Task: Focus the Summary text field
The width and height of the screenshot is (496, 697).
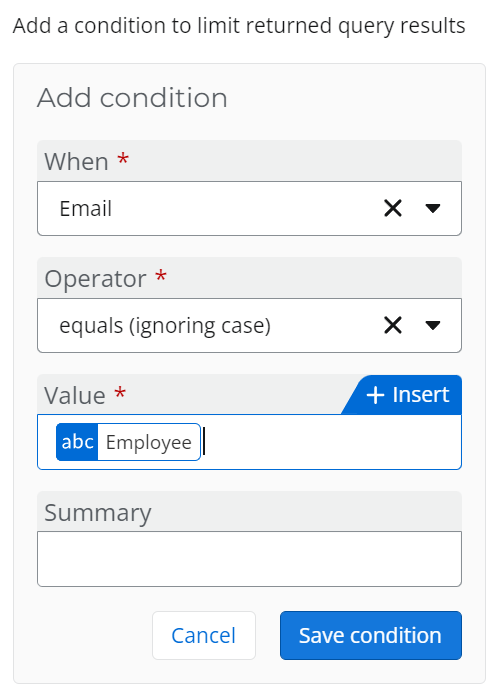Action: [249, 559]
